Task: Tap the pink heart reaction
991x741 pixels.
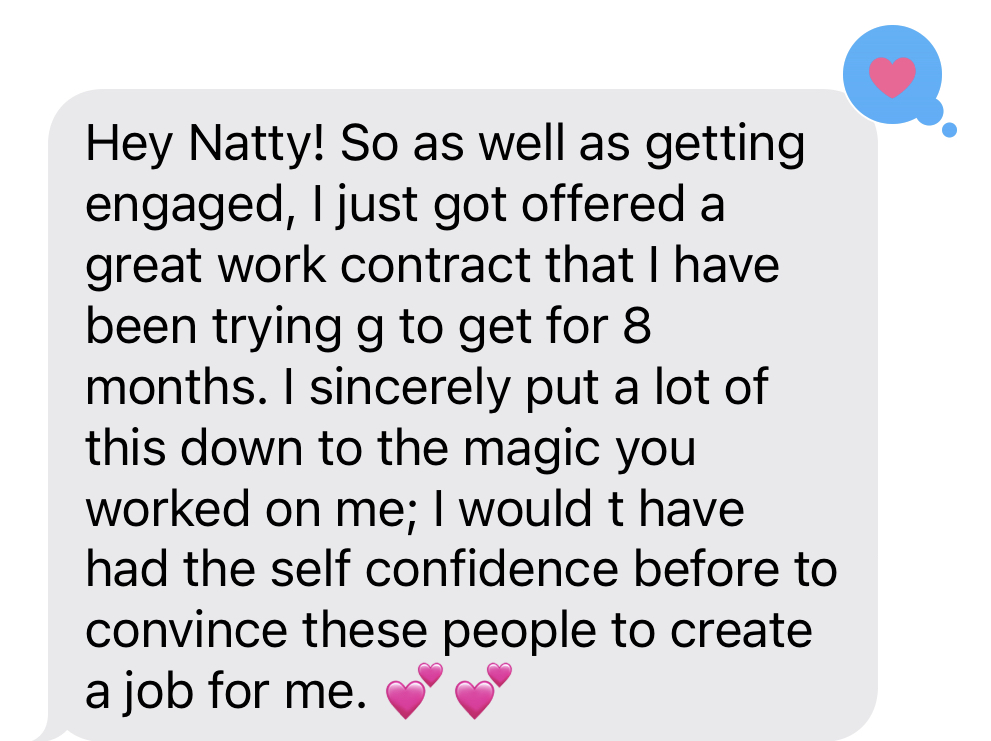Action: tap(892, 77)
